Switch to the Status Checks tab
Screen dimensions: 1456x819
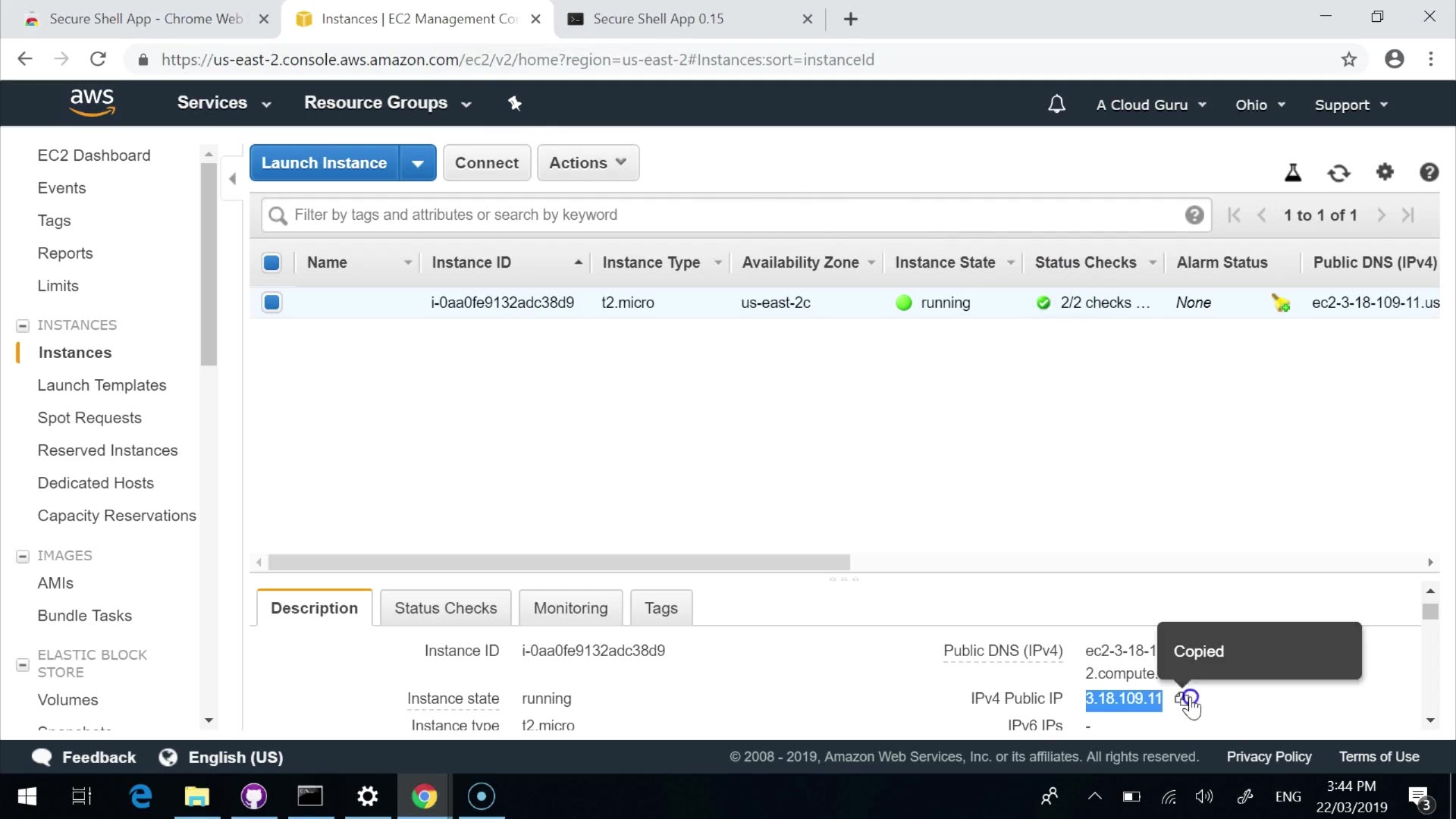pyautogui.click(x=445, y=608)
